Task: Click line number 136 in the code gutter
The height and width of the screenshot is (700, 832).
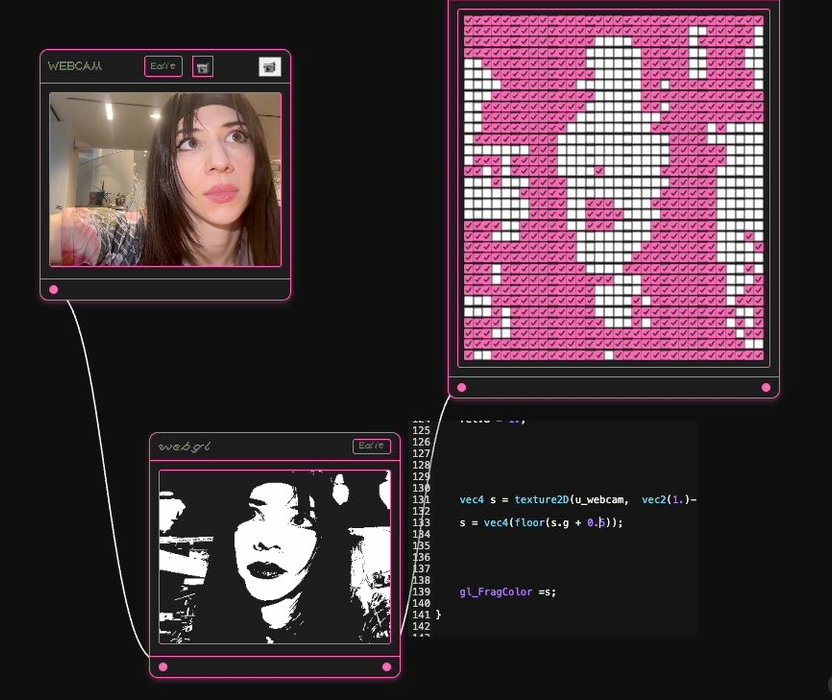Action: coord(421,557)
